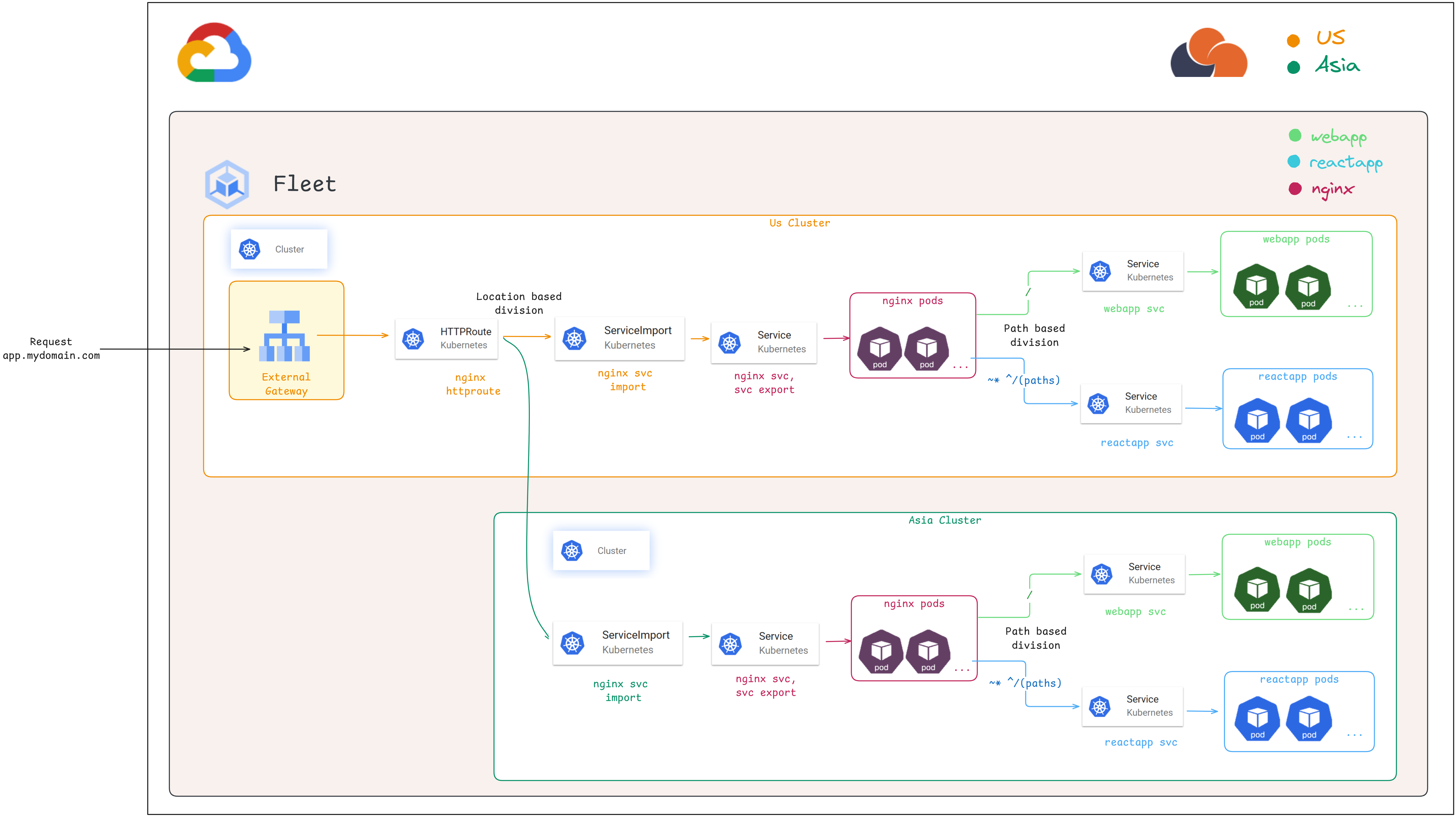
Task: Select the ServiceImport box in Us Cluster
Action: [619, 338]
